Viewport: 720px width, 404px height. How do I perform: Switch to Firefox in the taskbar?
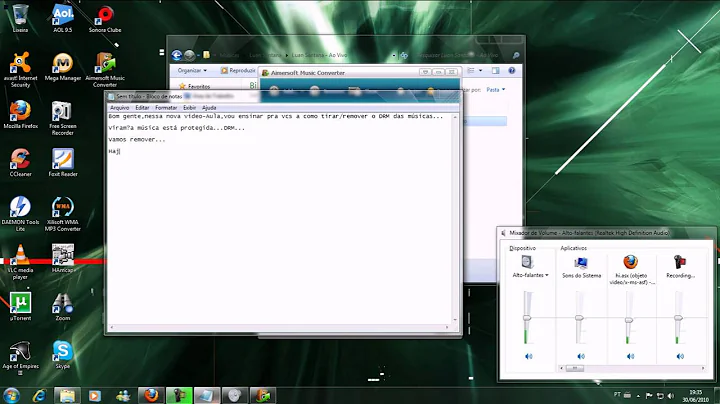[x=151, y=395]
